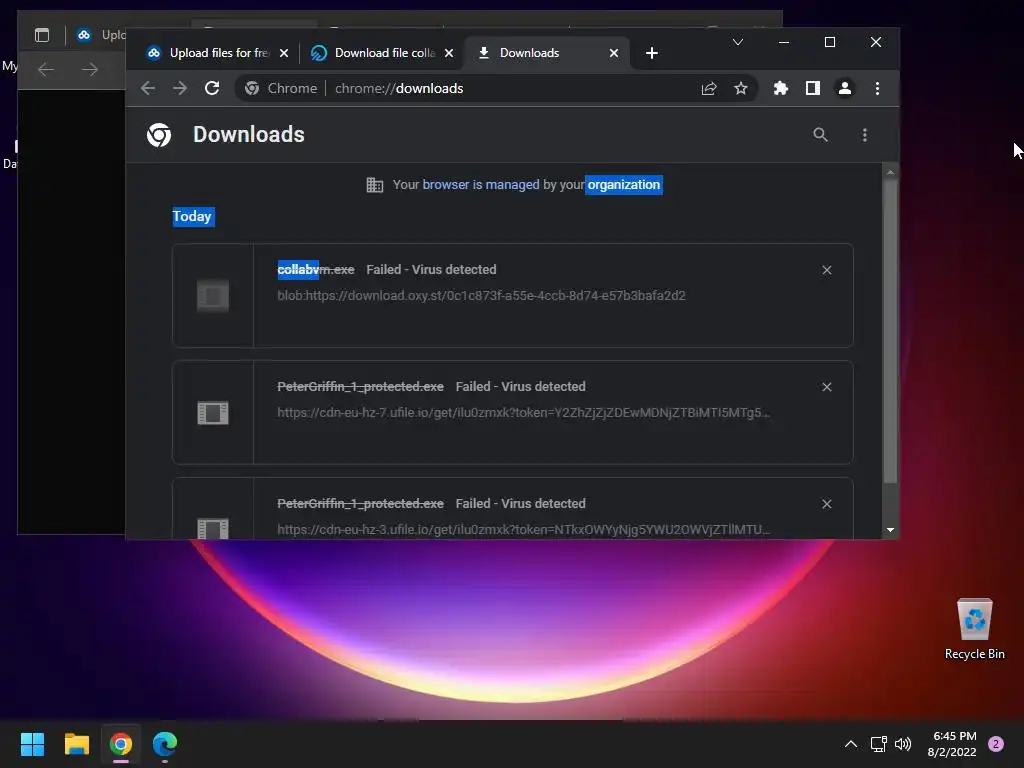Open the profile avatar menu
The image size is (1024, 768).
coord(844,88)
